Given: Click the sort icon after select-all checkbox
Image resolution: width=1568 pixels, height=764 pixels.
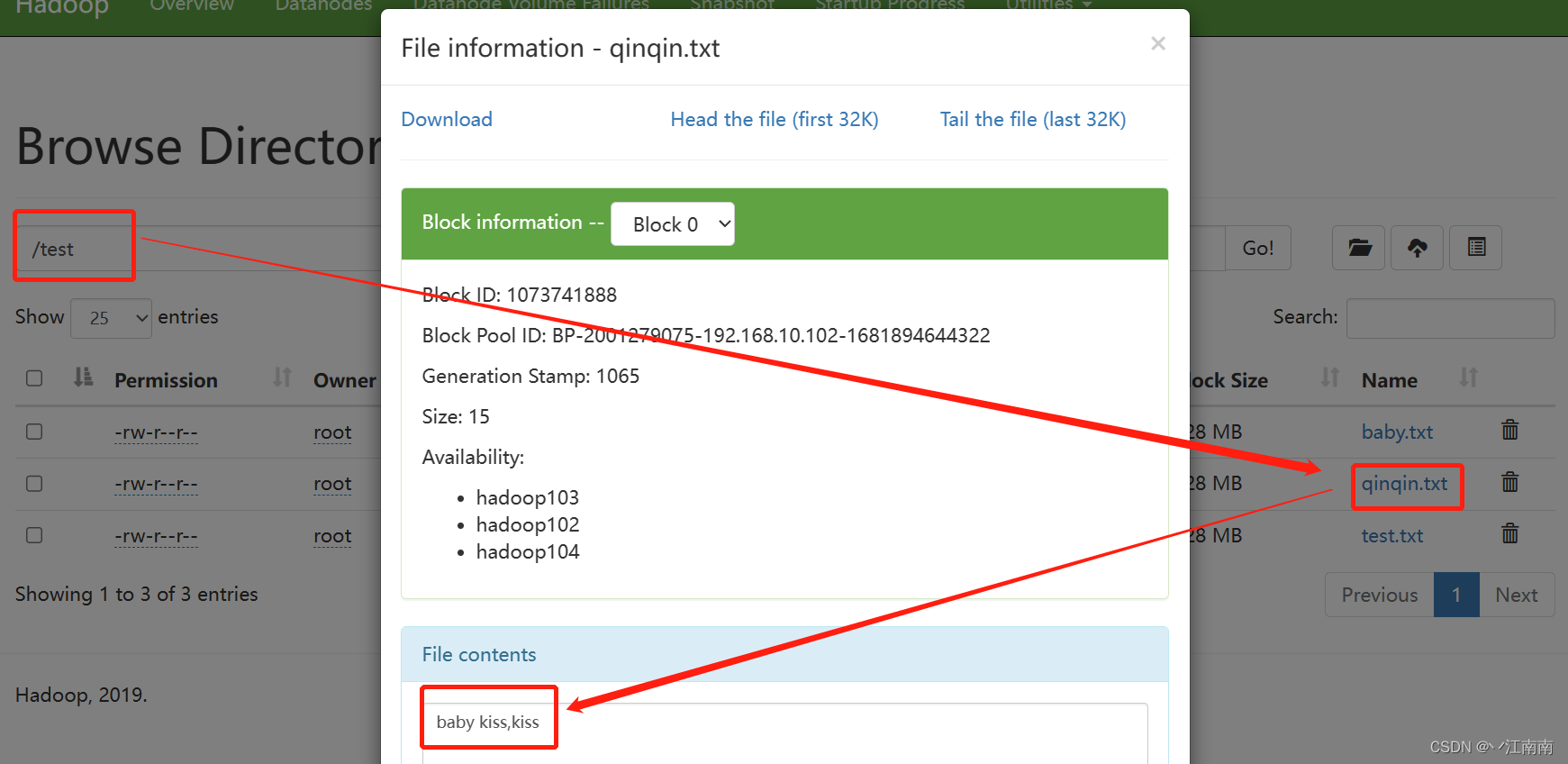Looking at the screenshot, I should click(83, 377).
